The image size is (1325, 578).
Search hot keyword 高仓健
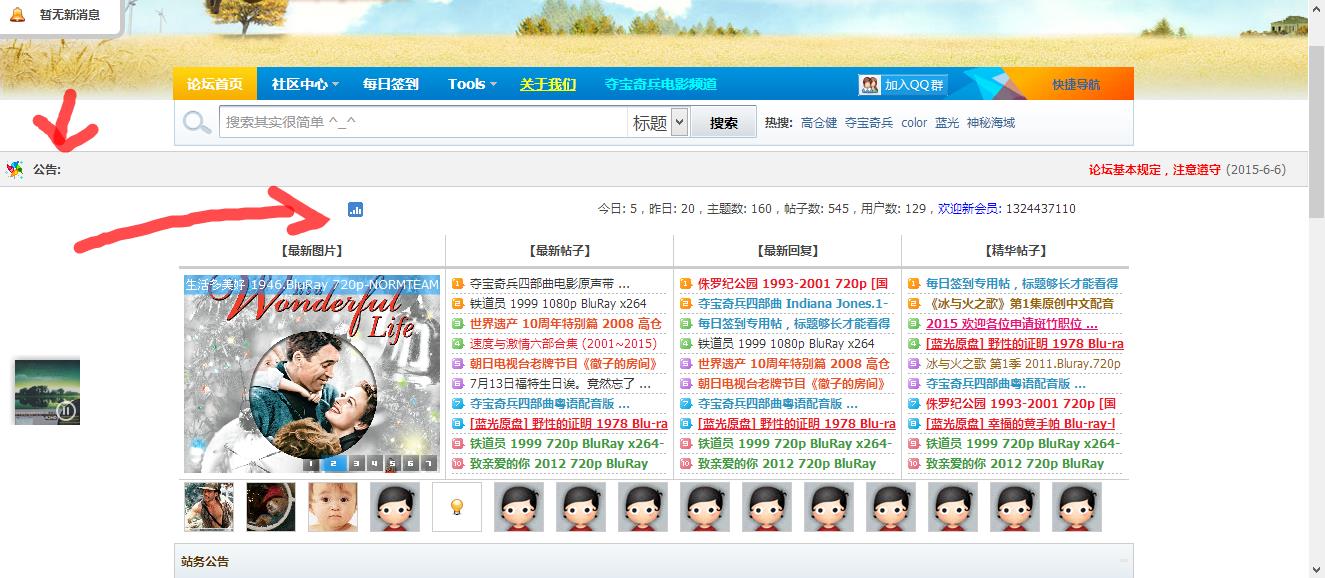(x=819, y=123)
